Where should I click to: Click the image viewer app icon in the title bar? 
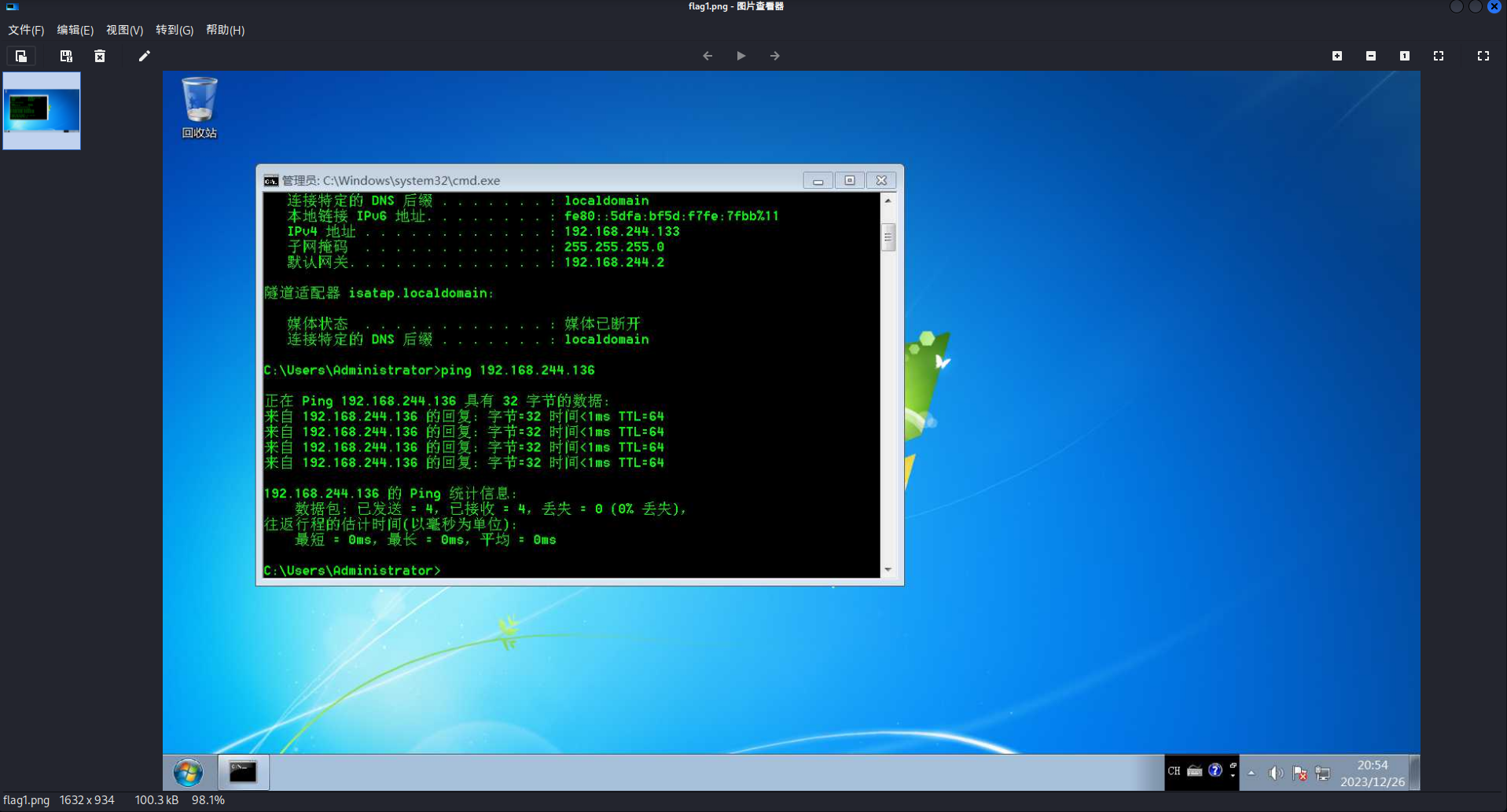click(12, 6)
